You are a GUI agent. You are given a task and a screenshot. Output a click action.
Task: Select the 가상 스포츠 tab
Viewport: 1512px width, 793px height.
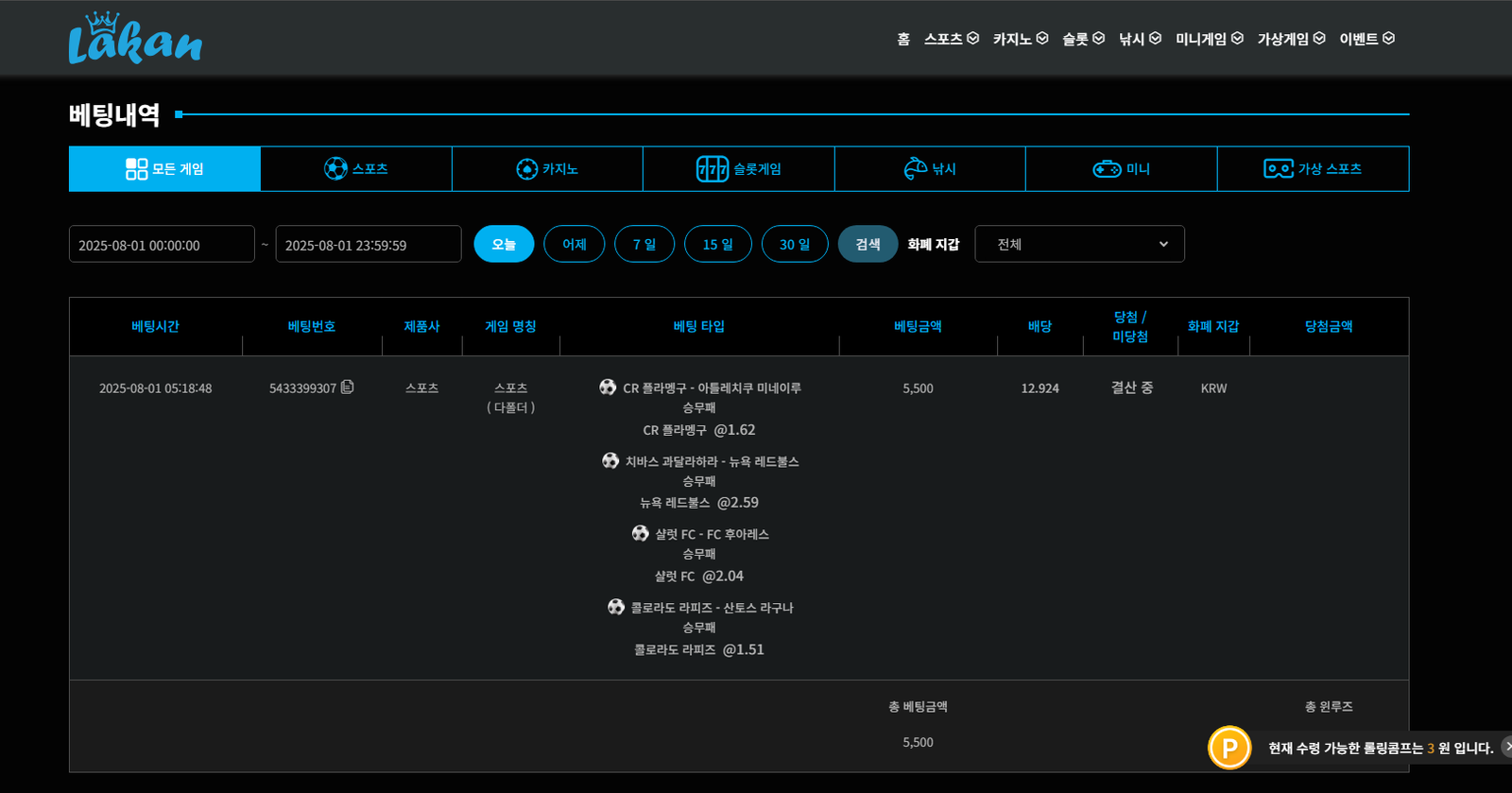[1313, 169]
